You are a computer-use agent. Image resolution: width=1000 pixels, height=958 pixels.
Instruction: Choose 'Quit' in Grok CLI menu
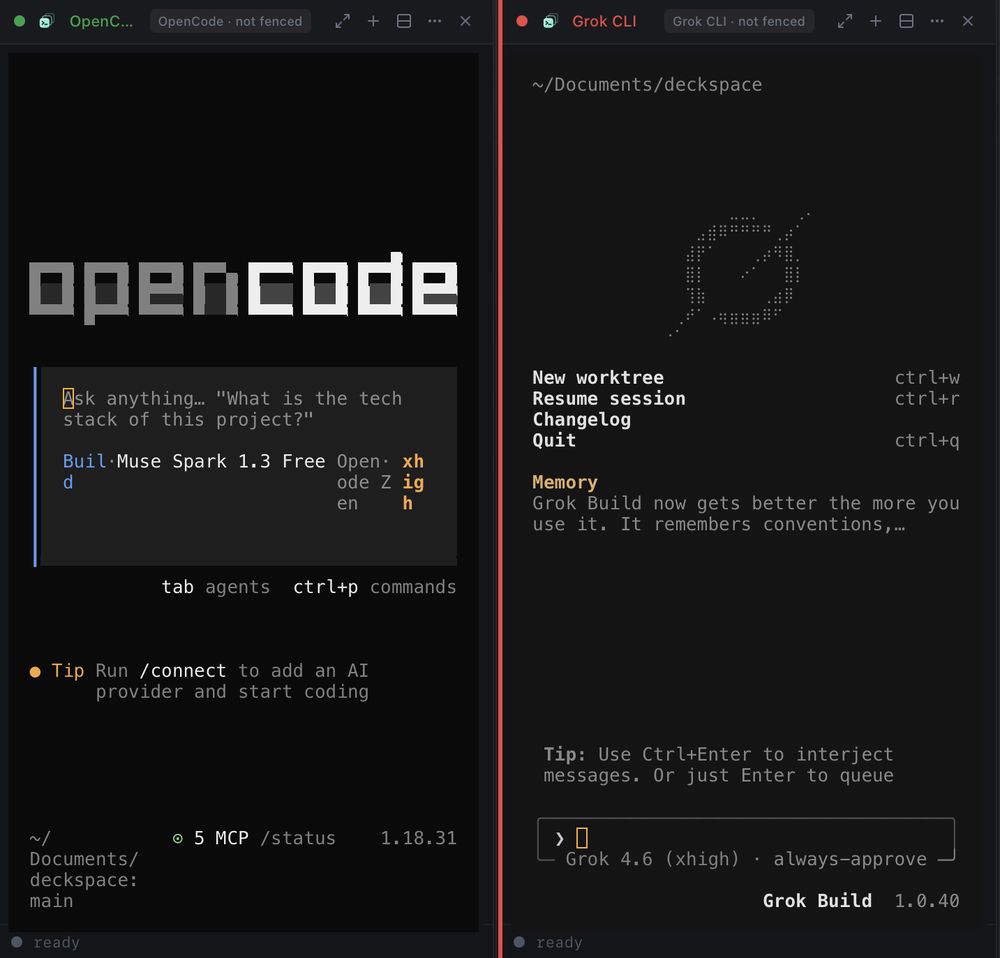coord(554,440)
